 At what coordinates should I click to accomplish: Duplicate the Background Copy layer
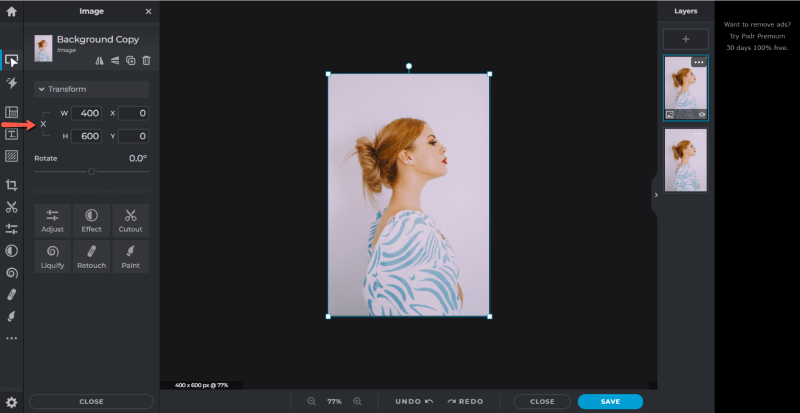(x=130, y=61)
